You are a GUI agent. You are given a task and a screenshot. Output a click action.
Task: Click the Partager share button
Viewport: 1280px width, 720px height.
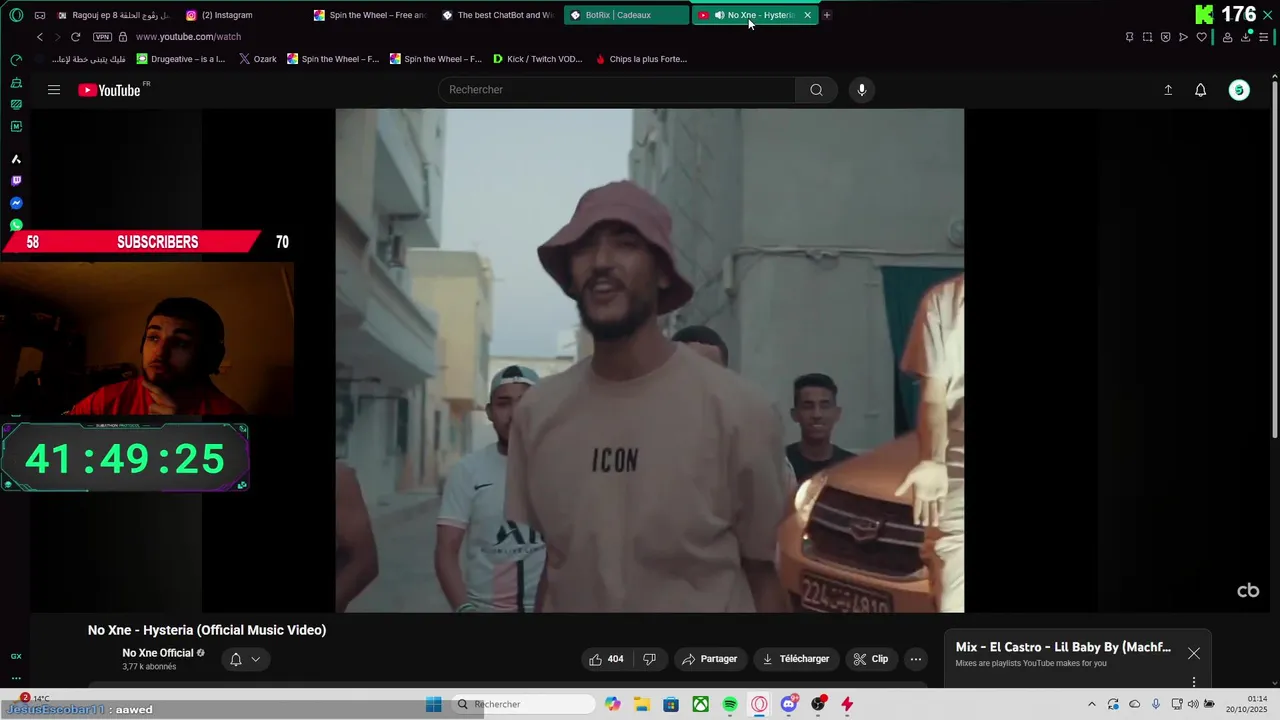[x=709, y=659]
